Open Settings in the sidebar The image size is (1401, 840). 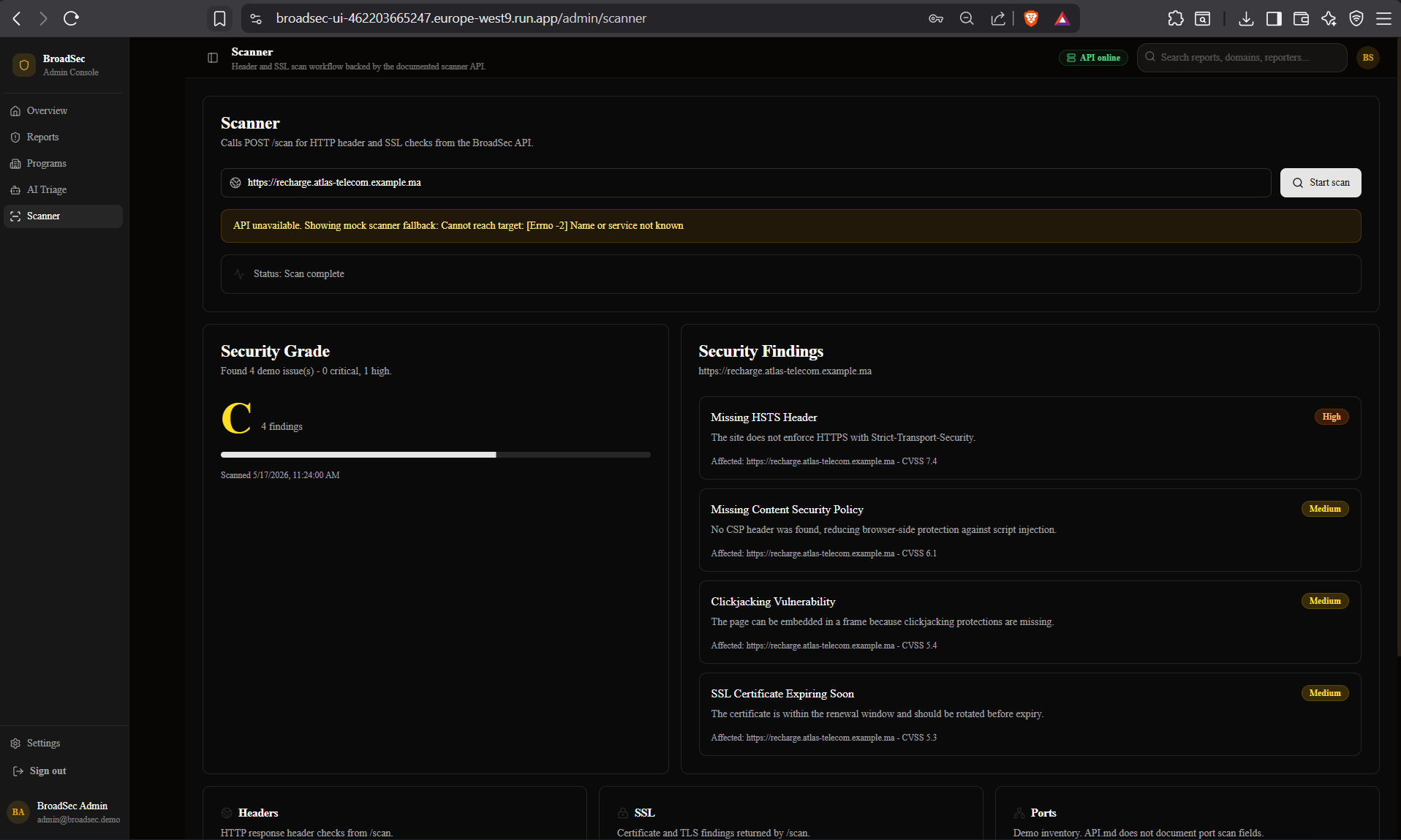(x=64, y=743)
